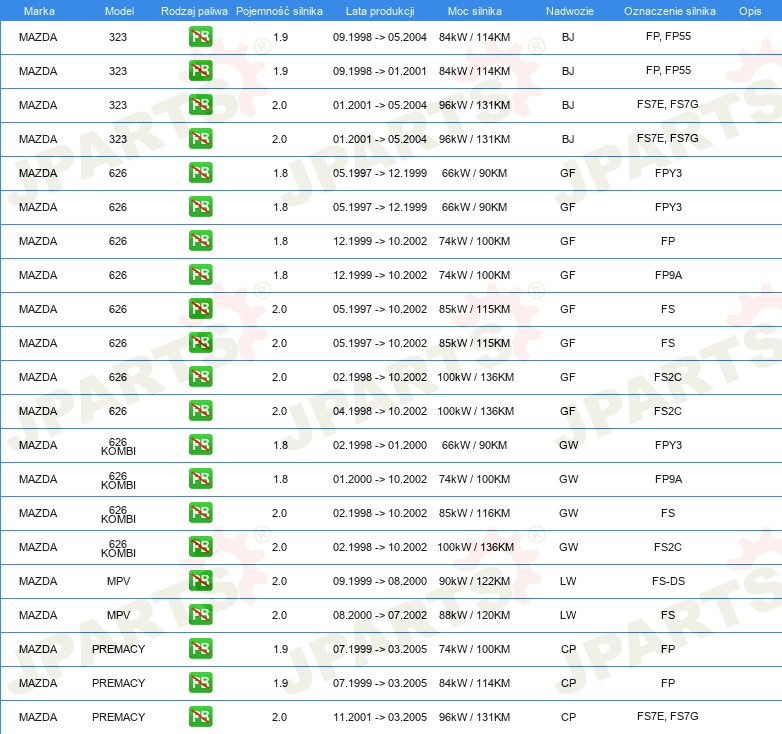Select the 84kW / 114KM power cell in the PREMACY row
Image resolution: width=782 pixels, height=734 pixels.
[474, 683]
